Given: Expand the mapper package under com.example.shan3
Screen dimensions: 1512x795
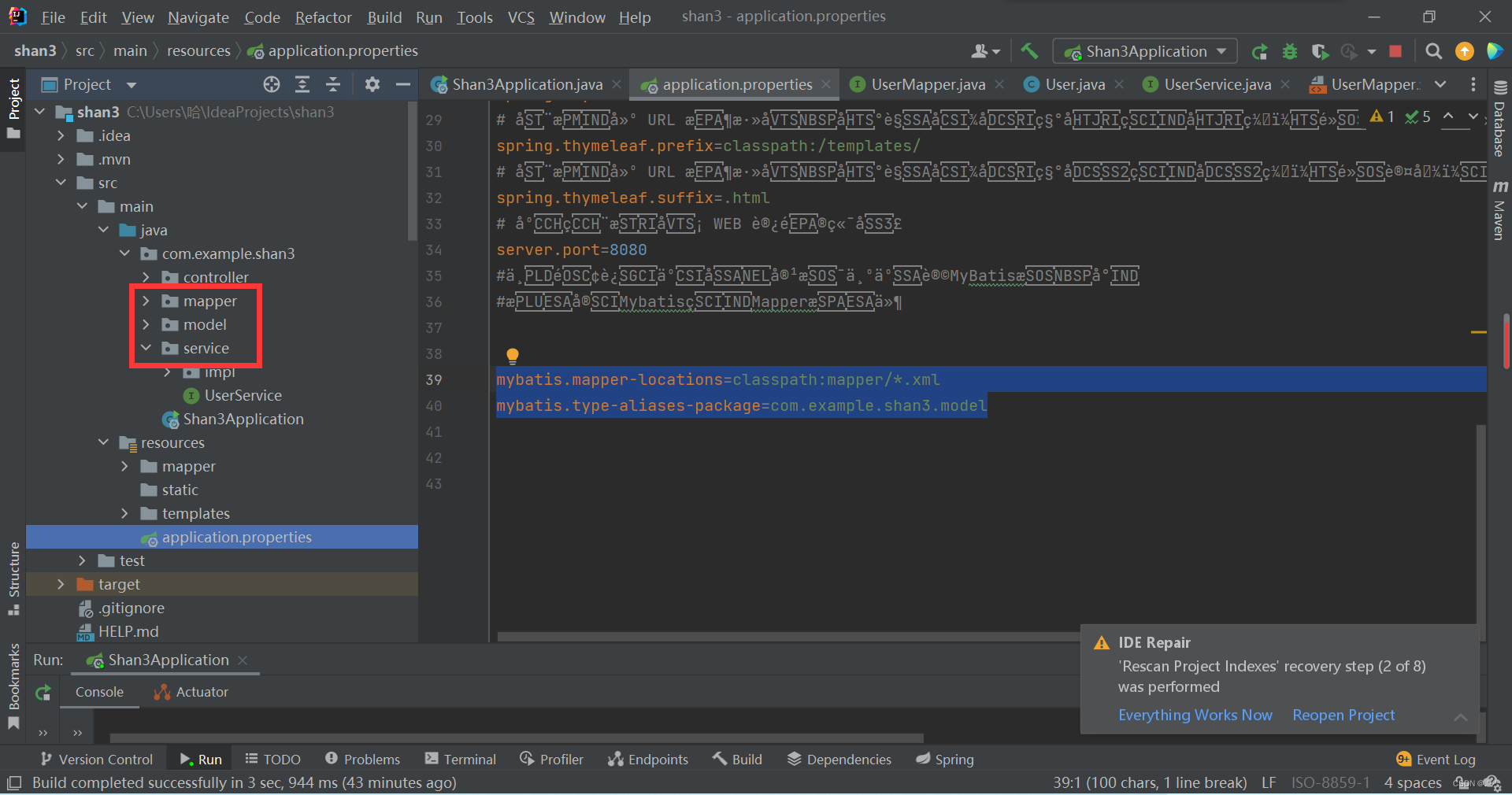Looking at the screenshot, I should point(146,301).
